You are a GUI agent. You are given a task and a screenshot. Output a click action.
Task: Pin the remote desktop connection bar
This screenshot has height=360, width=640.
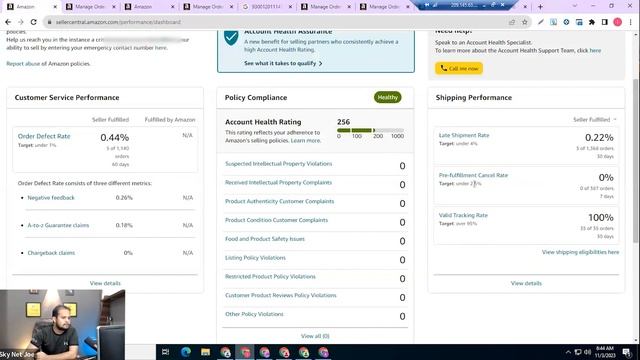tap(427, 5)
